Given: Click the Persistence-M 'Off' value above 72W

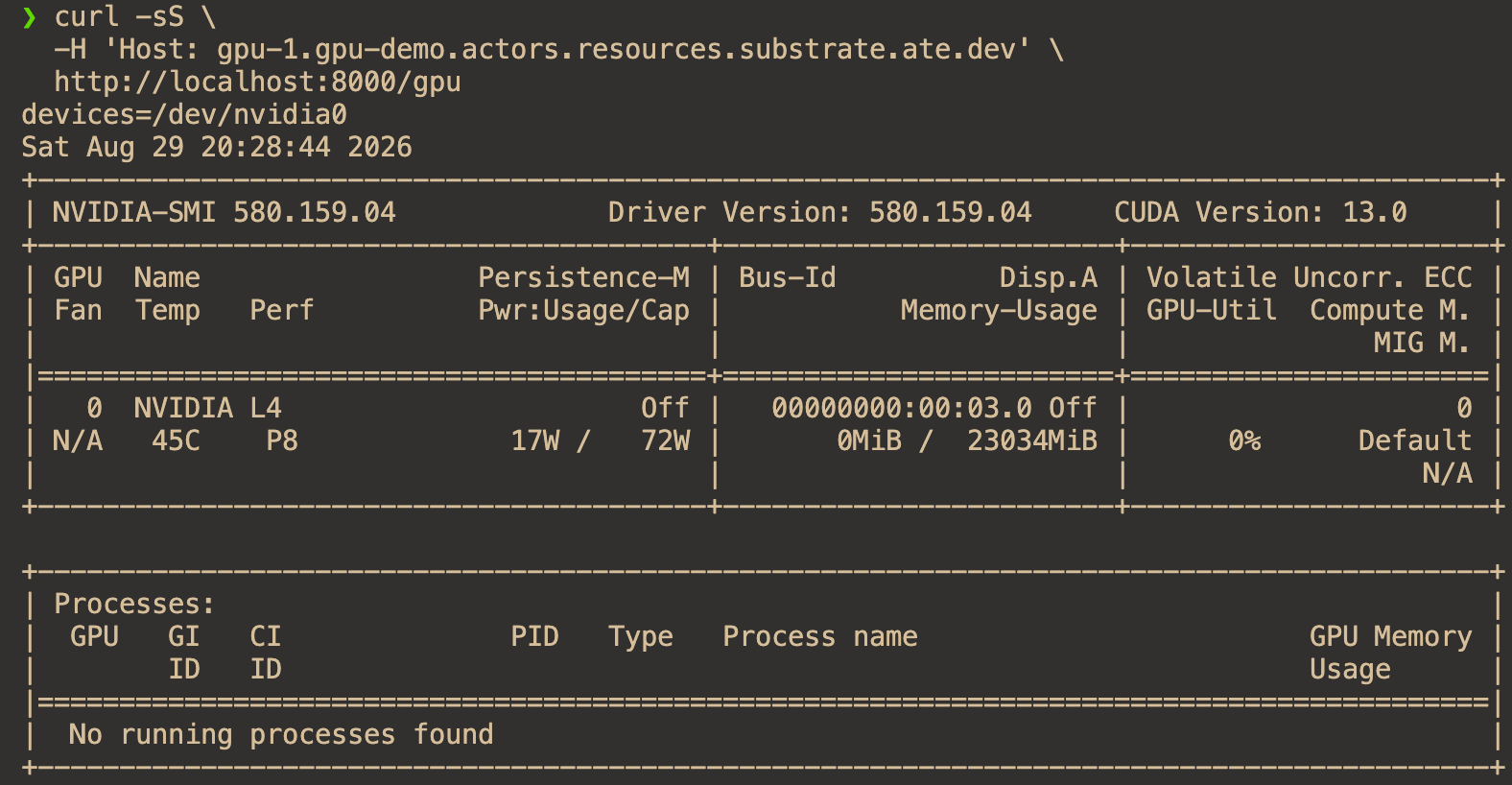Looking at the screenshot, I should click(665, 409).
